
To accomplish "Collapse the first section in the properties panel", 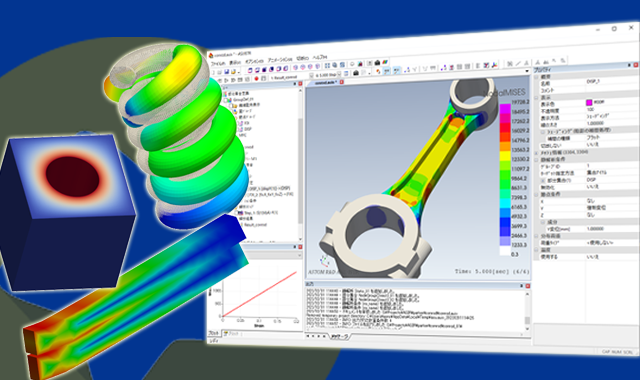I will click(537, 77).
